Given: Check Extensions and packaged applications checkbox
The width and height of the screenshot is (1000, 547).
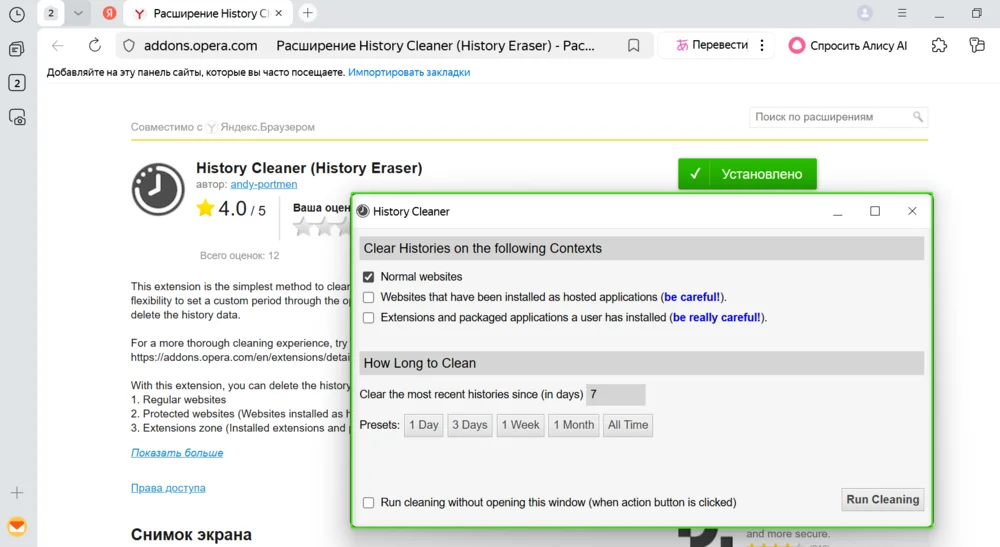Looking at the screenshot, I should pyautogui.click(x=368, y=317).
